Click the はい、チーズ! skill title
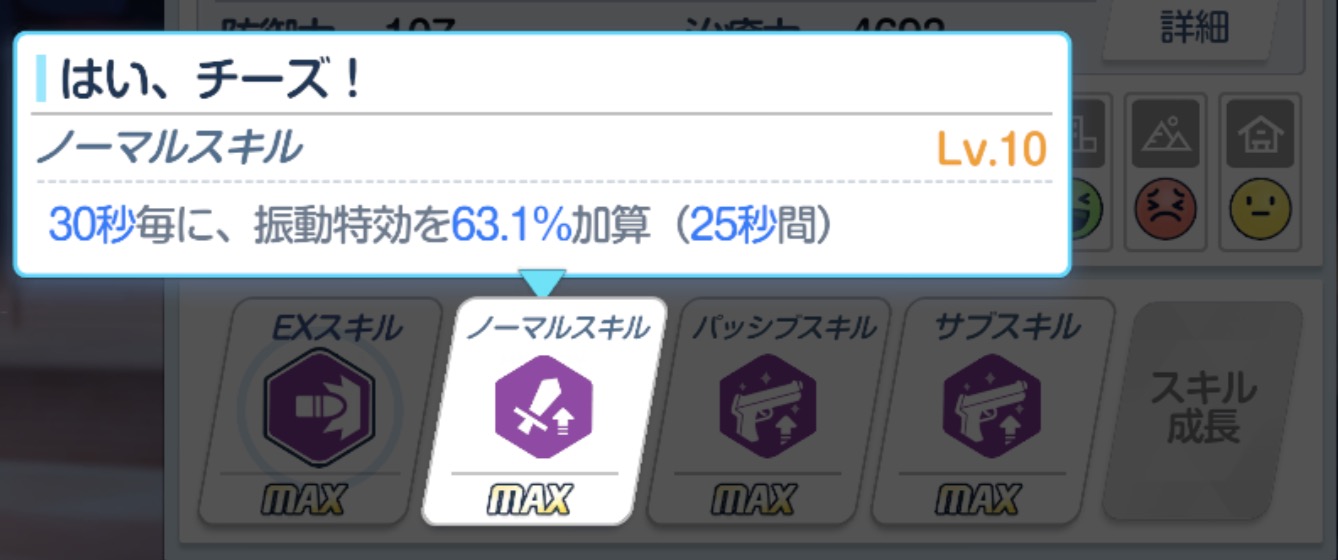The height and width of the screenshot is (560, 1338). (x=210, y=80)
